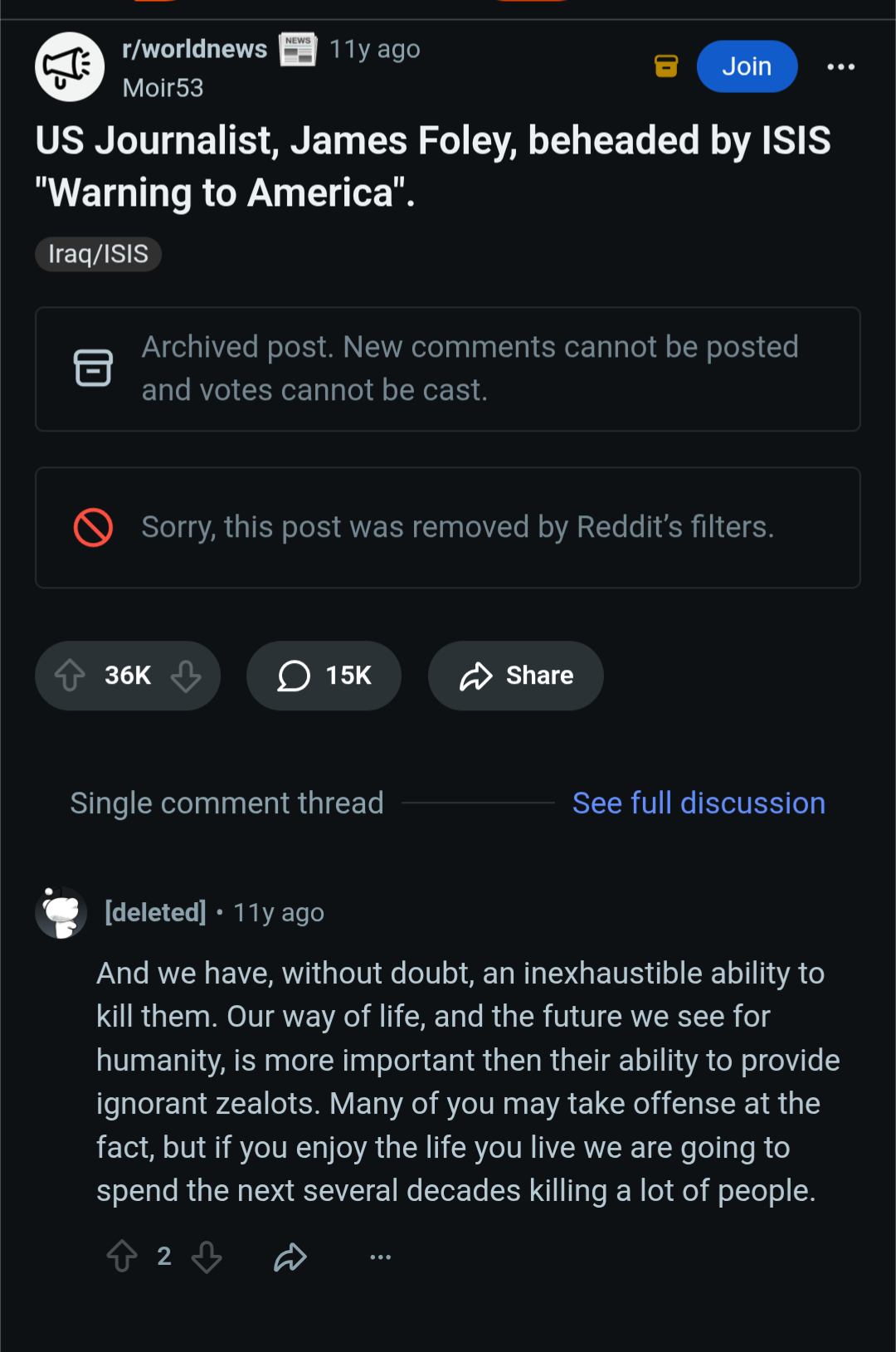Join the r/worldnews community
The height and width of the screenshot is (1352, 896).
tap(747, 66)
